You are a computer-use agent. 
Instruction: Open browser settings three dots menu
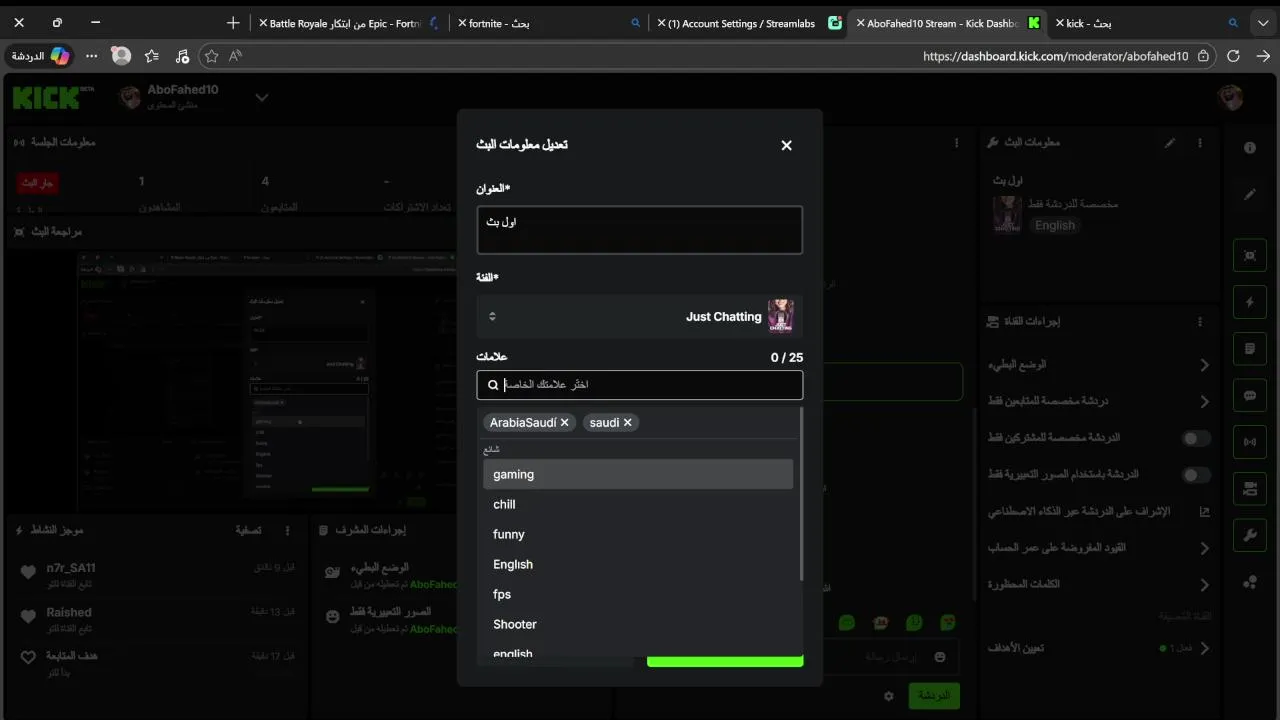tap(92, 56)
